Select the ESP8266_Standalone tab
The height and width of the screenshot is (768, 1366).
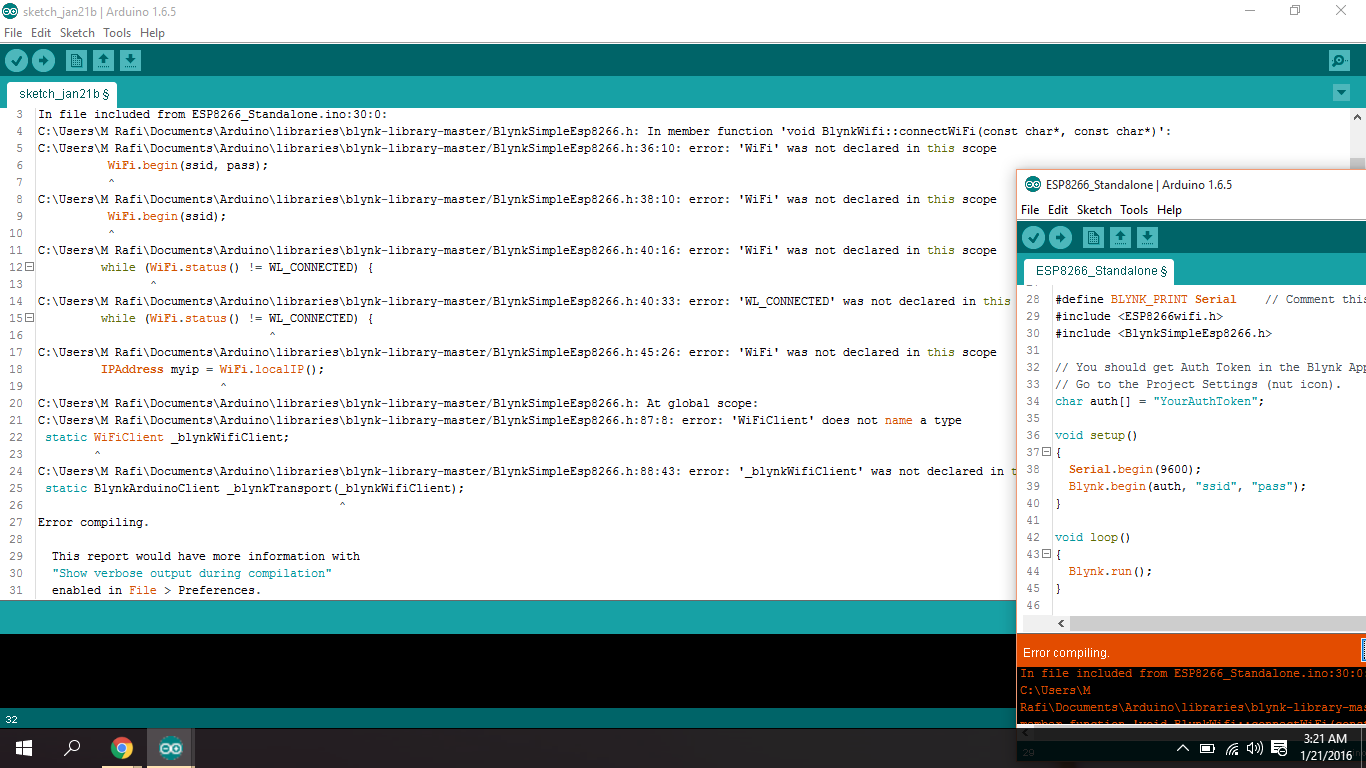(1099, 271)
